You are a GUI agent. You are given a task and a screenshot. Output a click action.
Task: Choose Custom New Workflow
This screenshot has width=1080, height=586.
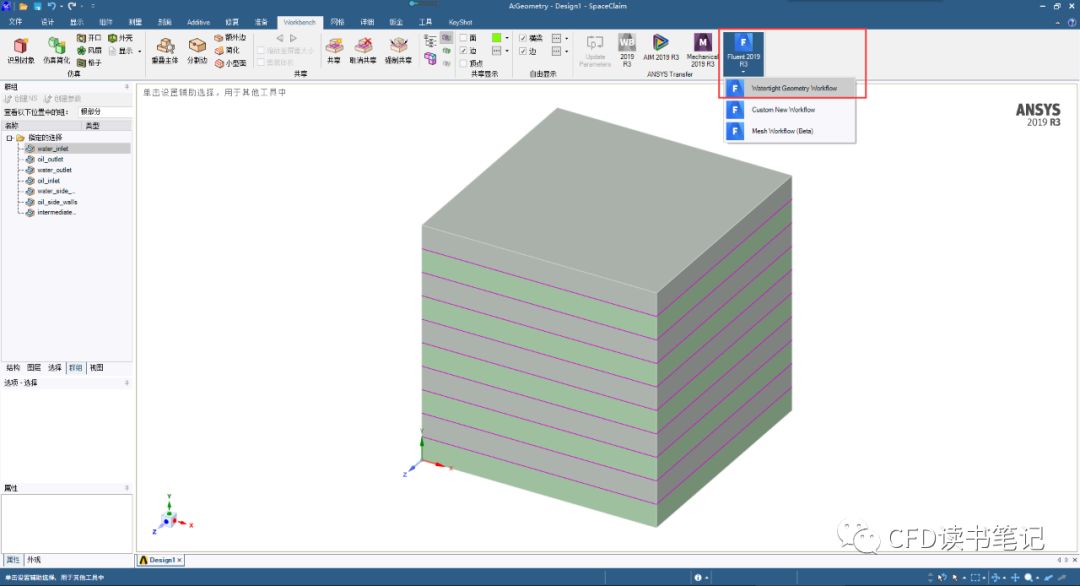pos(789,109)
